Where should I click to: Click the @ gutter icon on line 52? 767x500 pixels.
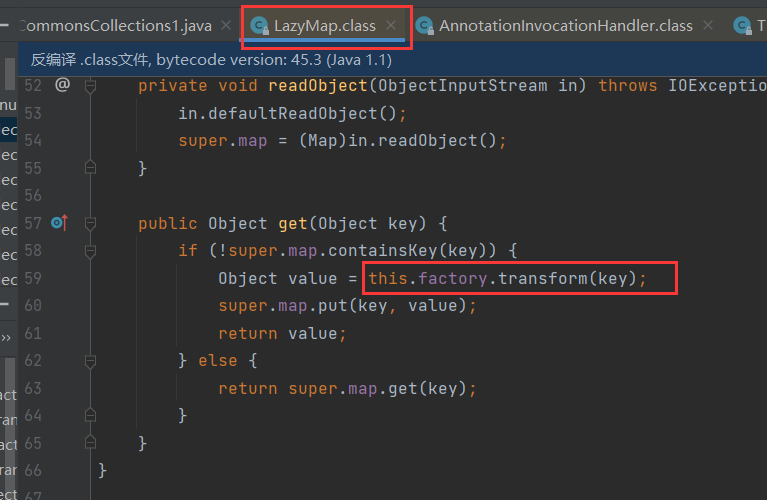[63, 85]
